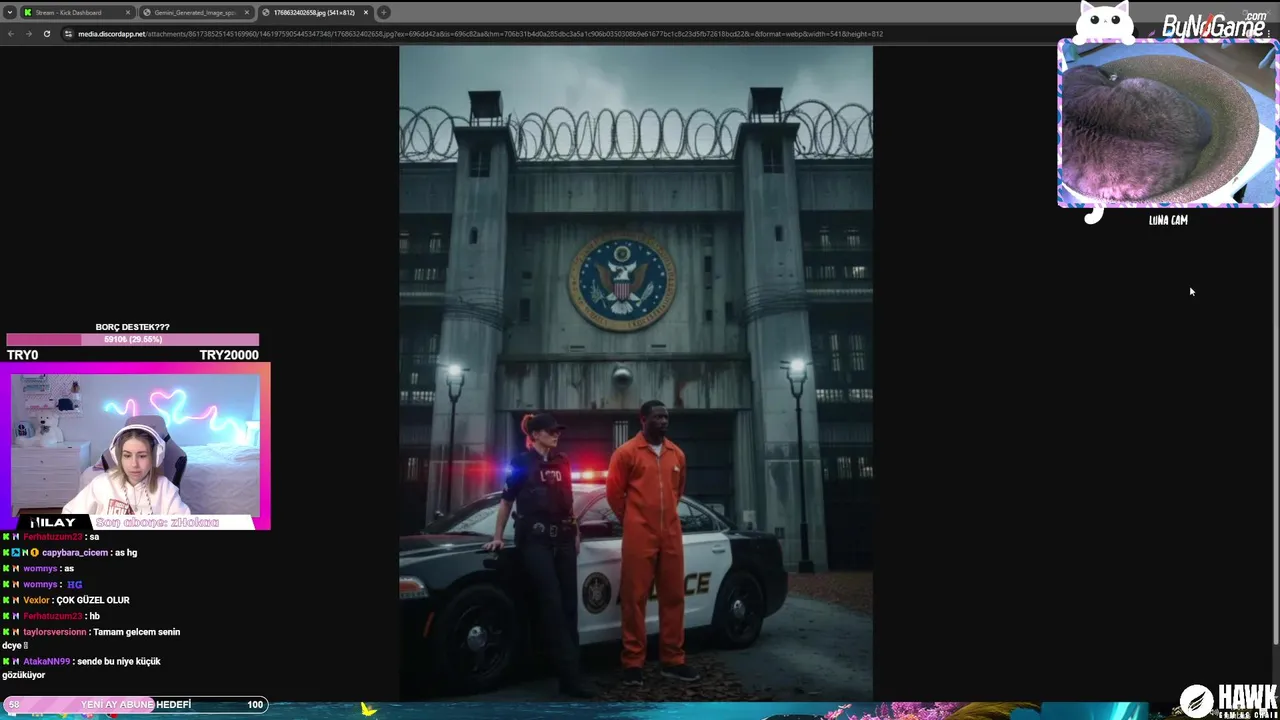Select the 1768632402658.jpg tab
1280x720 pixels.
pos(315,12)
